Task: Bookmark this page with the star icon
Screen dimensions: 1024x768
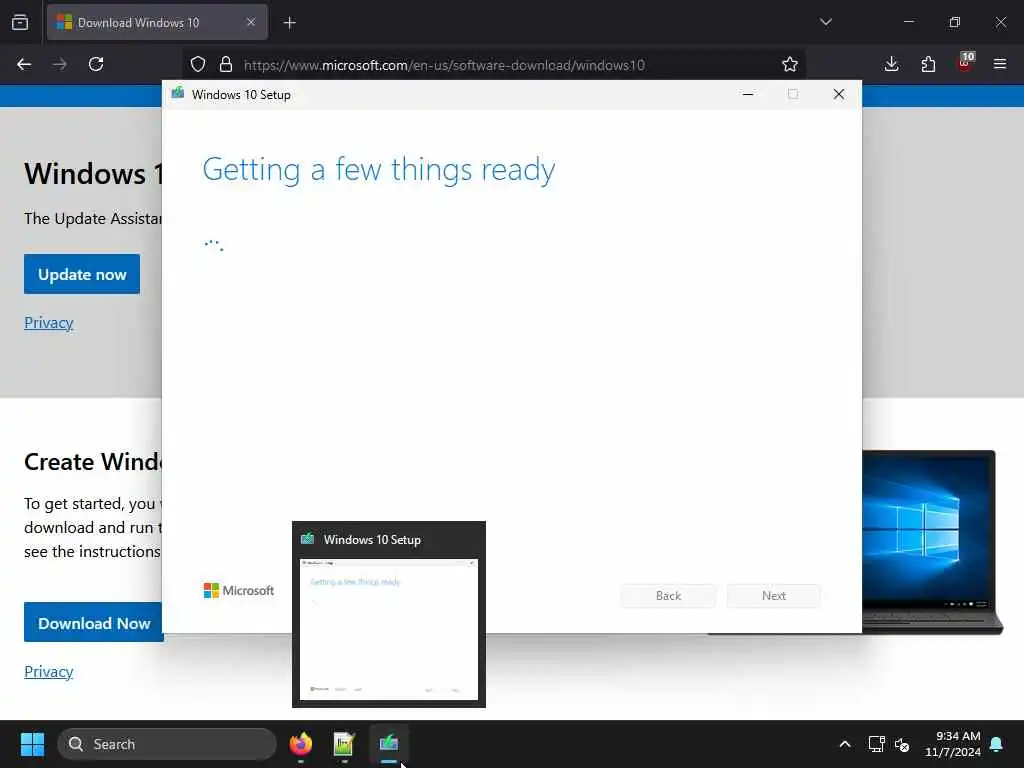Action: coord(790,64)
